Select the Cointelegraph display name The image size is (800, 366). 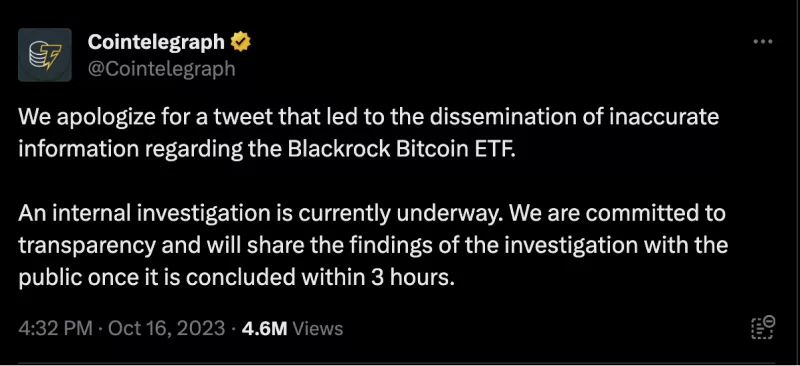(x=156, y=42)
